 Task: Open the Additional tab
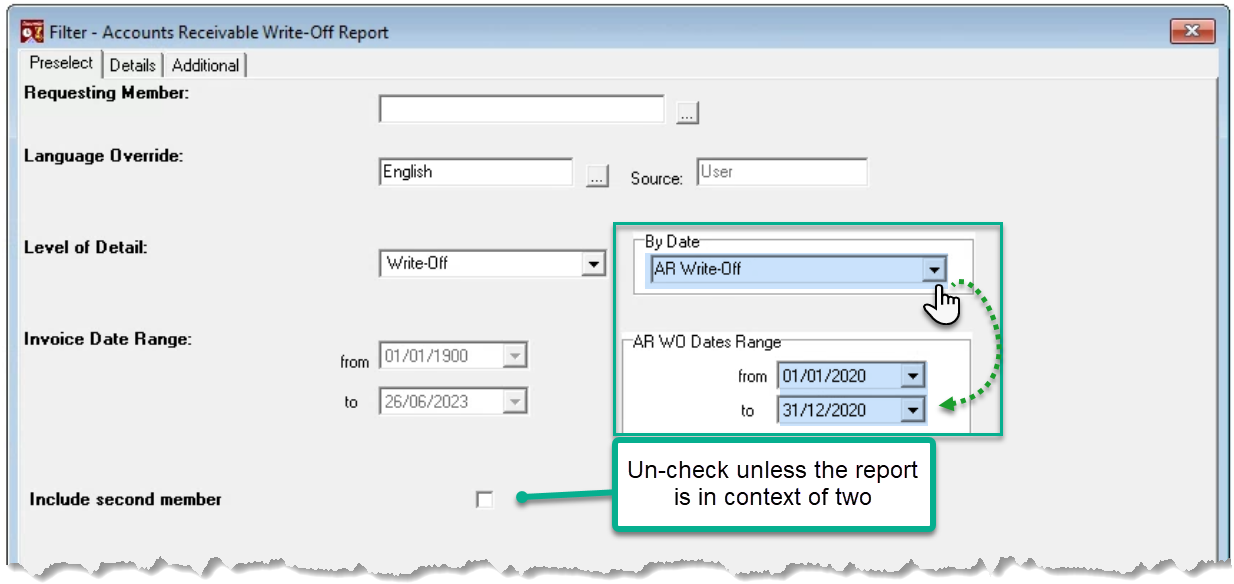205,65
